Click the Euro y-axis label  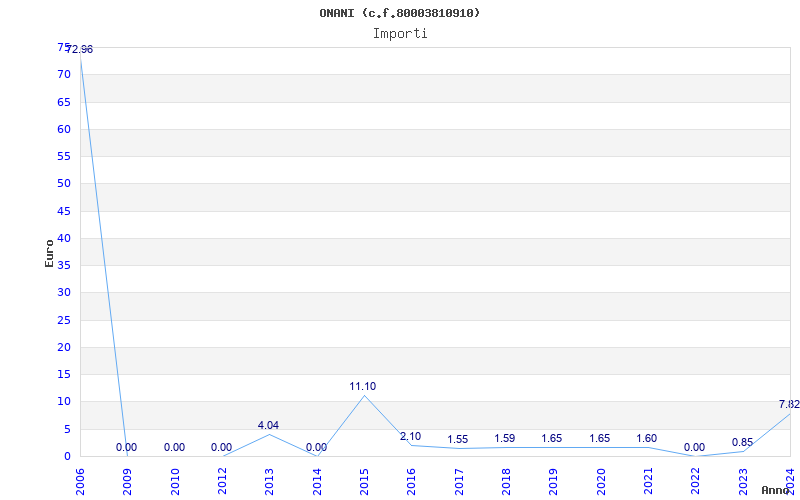(x=49, y=253)
